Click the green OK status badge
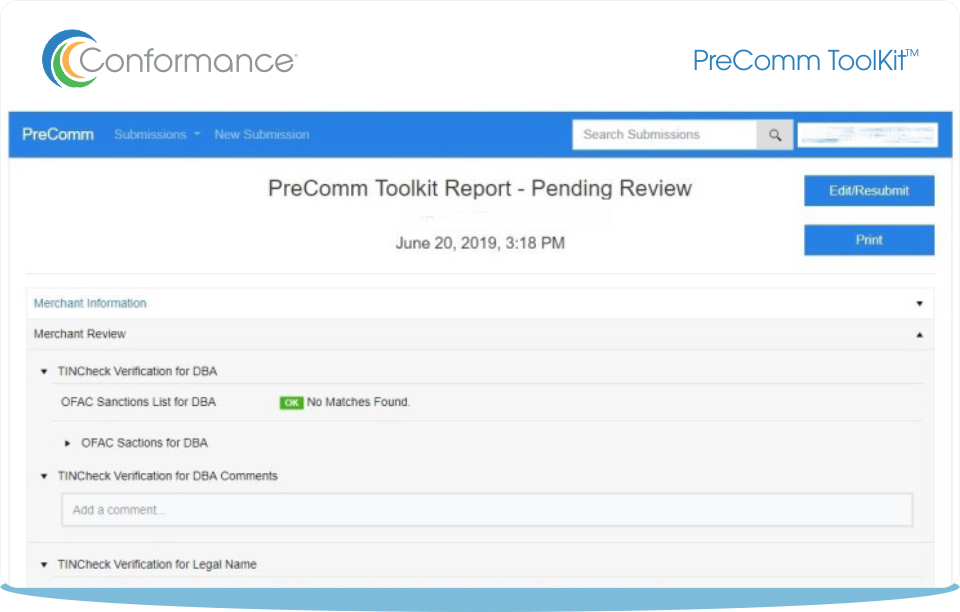 (291, 403)
